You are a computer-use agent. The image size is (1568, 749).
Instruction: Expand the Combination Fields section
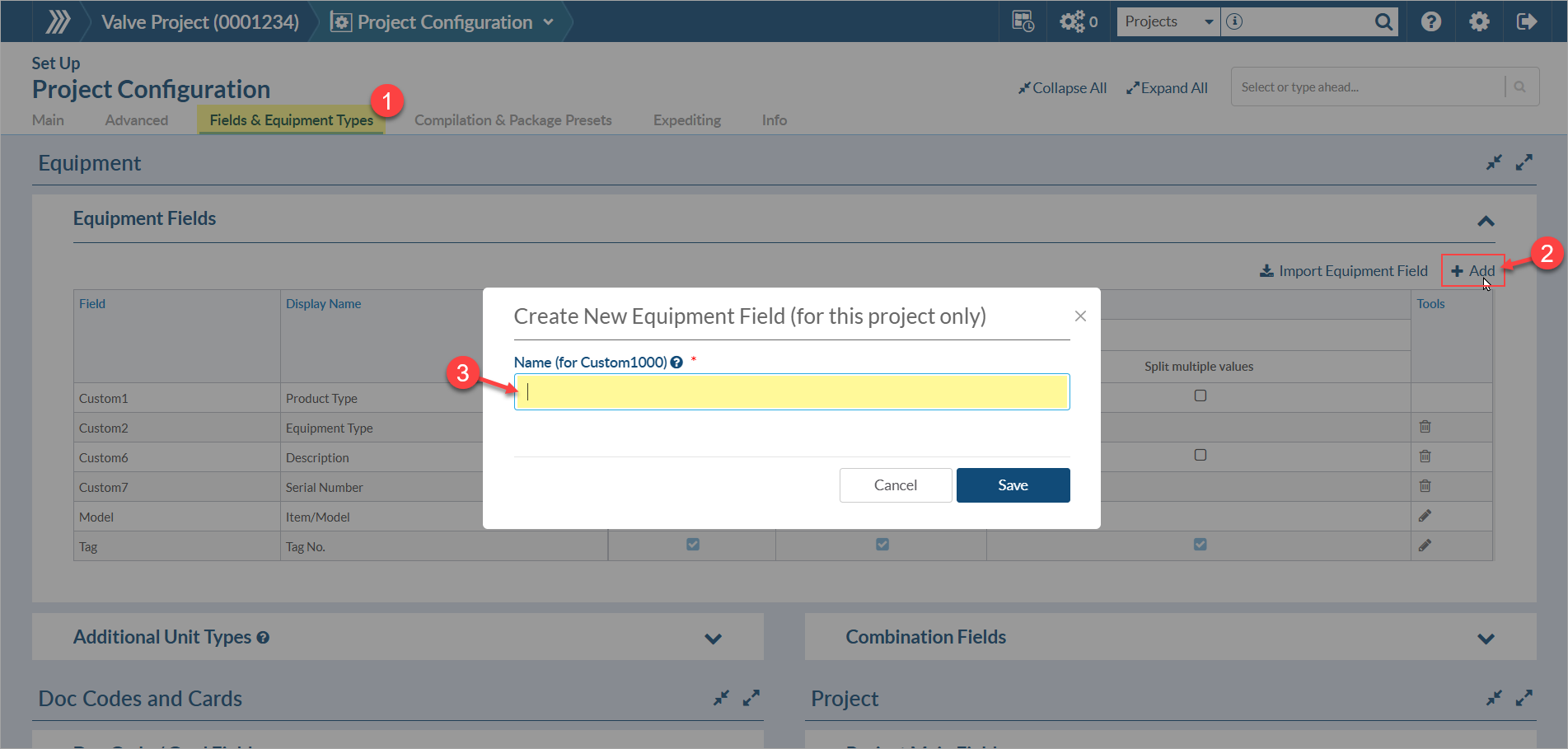pyautogui.click(x=1486, y=639)
